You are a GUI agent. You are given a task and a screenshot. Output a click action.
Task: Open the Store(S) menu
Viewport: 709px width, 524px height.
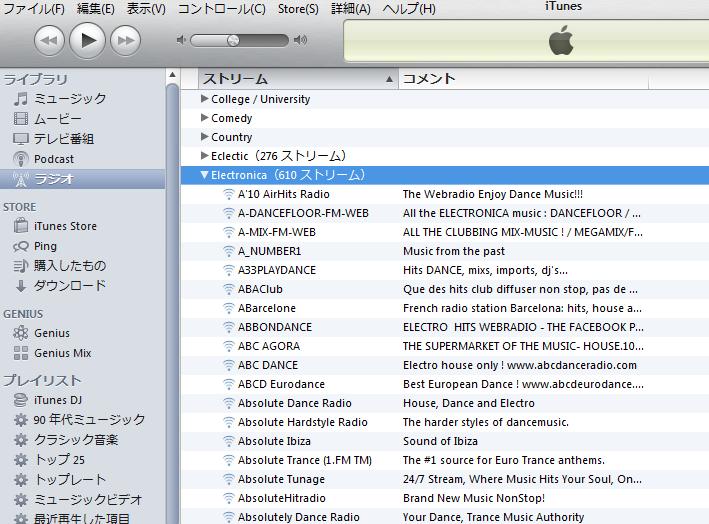(298, 9)
